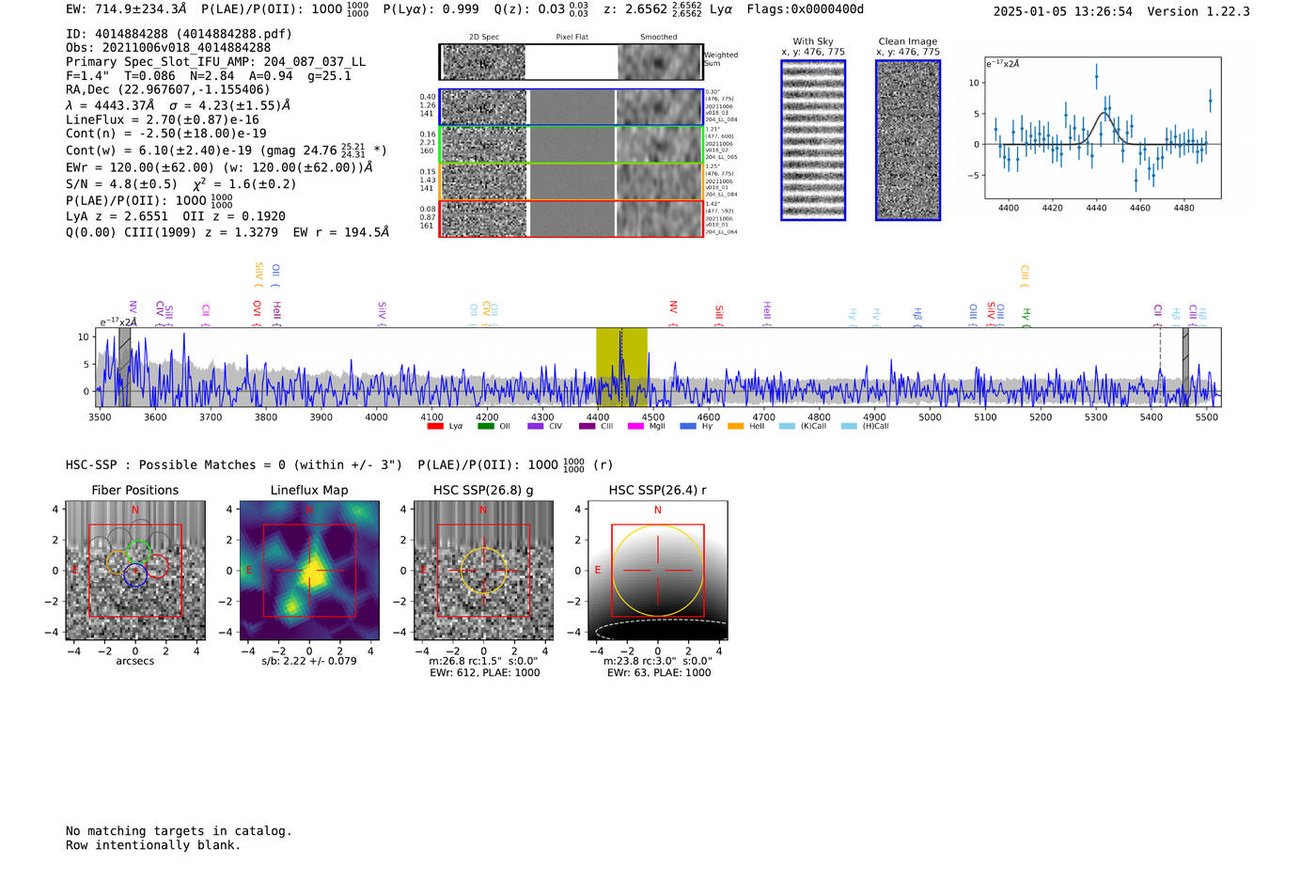Select the LineFlux = 2.70 value line
Image resolution: width=1316 pixels, height=896 pixels.
pos(163,120)
